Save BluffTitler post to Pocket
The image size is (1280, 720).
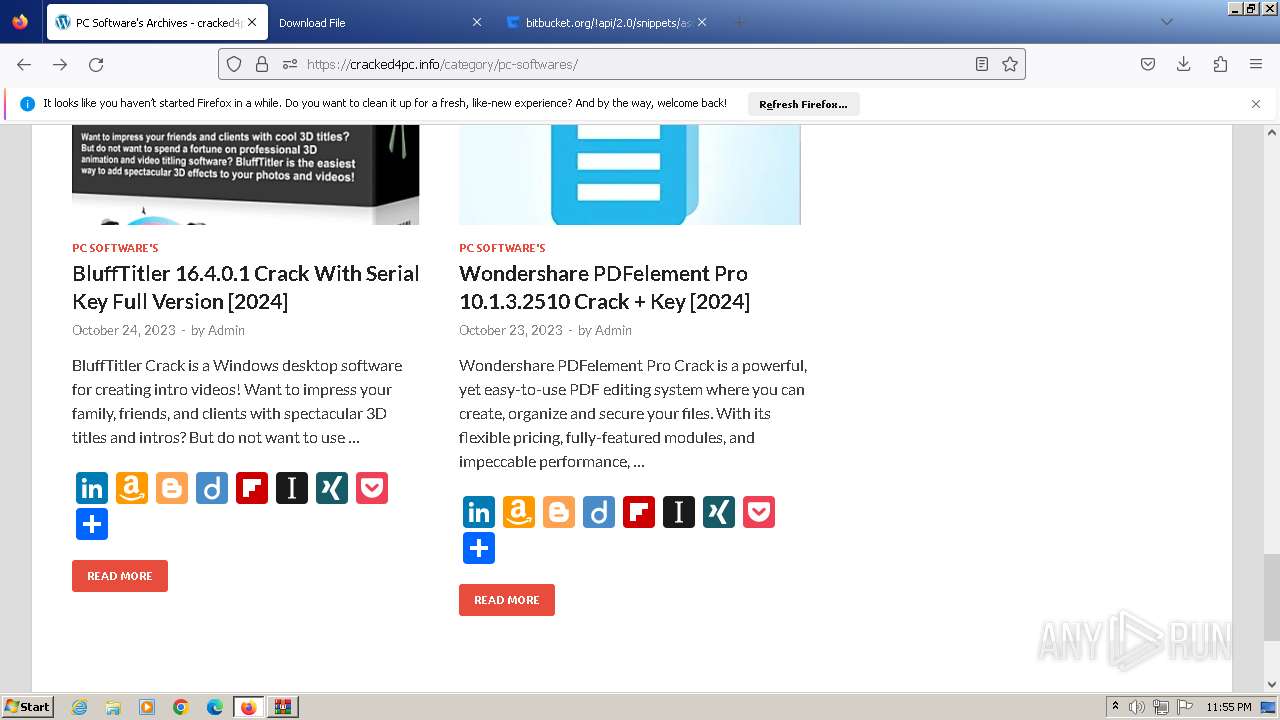click(372, 488)
